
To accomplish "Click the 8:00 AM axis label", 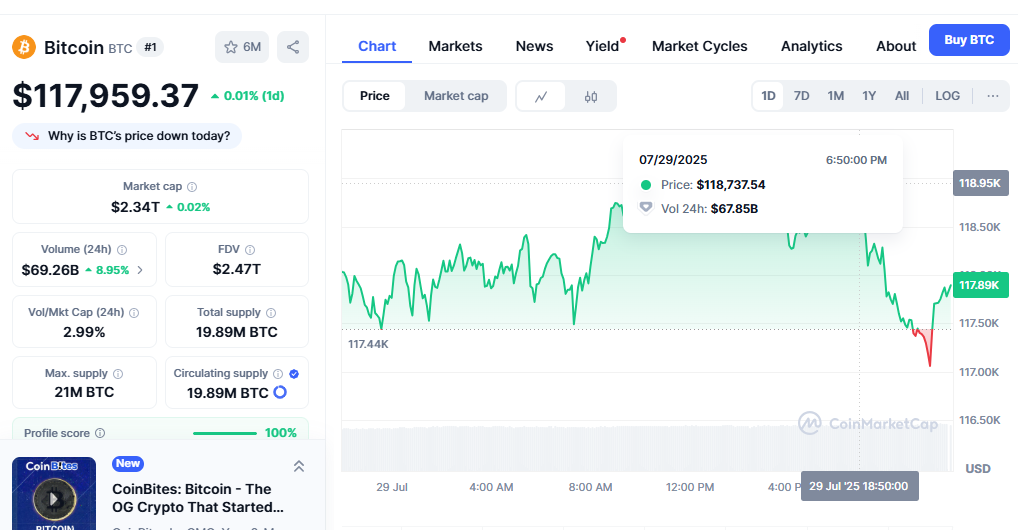I will [590, 487].
